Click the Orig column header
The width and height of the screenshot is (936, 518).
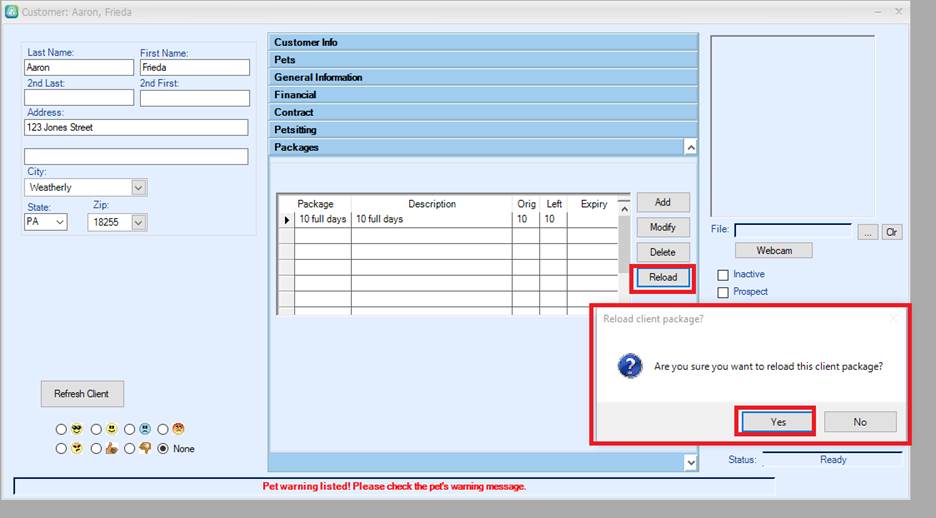(525, 204)
